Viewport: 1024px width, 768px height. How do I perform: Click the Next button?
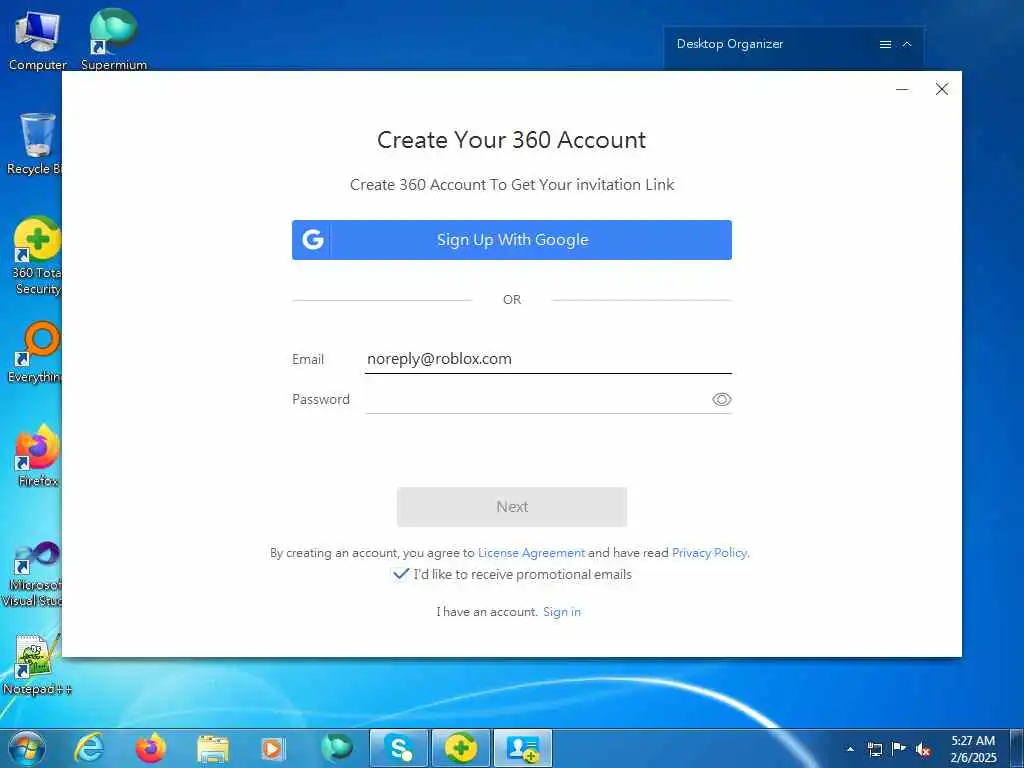511,507
